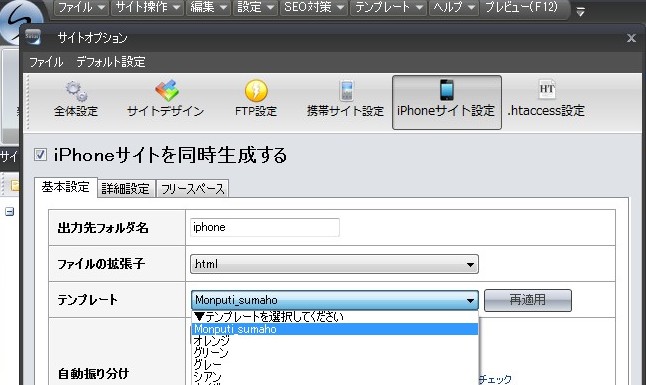The image size is (646, 385).
Task: Open the FTP設定 lightning icon section
Action: 256,99
